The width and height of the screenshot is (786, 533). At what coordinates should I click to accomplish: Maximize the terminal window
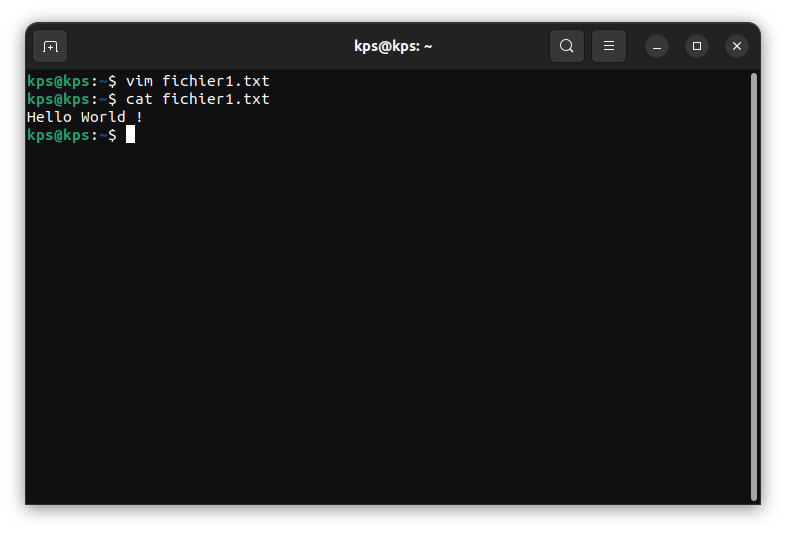697,46
